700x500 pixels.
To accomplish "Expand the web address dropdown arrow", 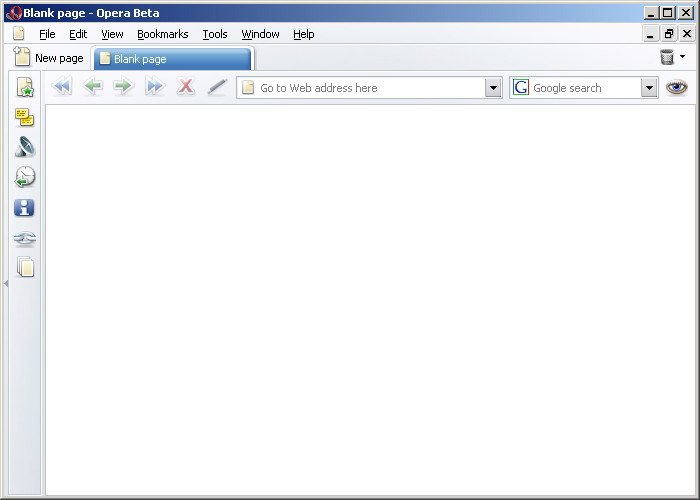I will click(x=492, y=88).
